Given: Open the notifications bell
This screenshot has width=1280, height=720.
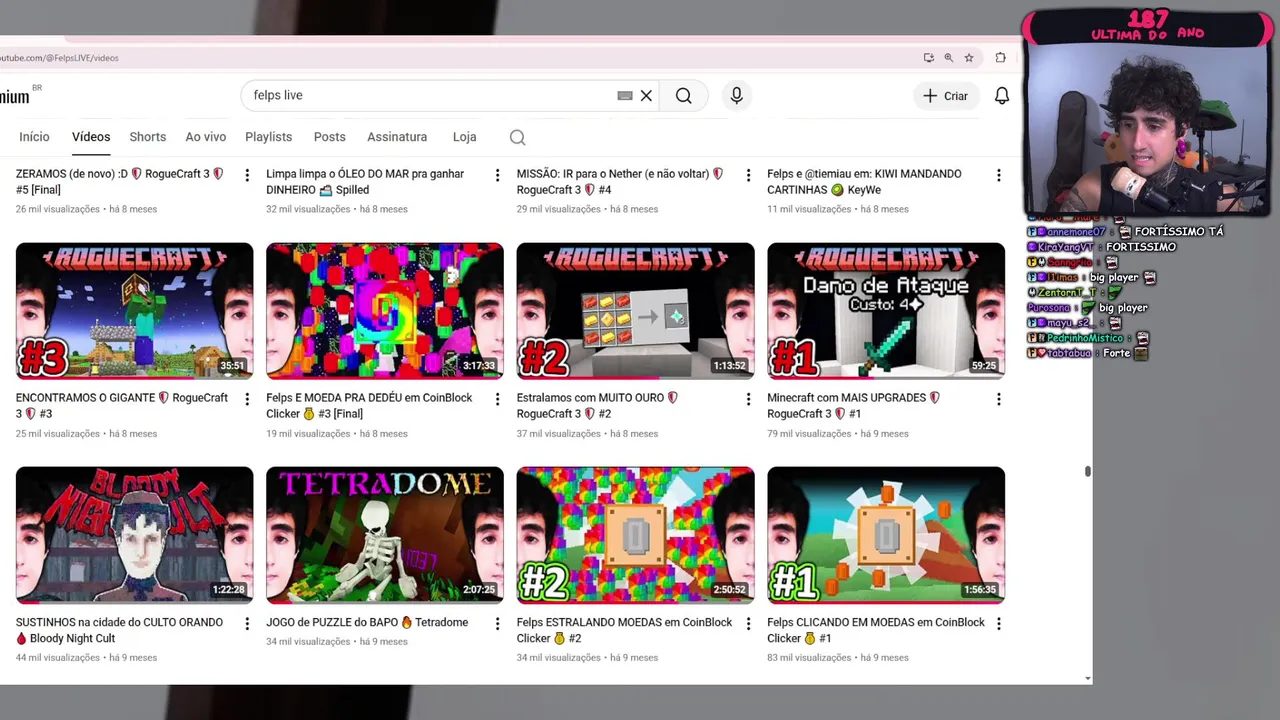Looking at the screenshot, I should 1001,96.
